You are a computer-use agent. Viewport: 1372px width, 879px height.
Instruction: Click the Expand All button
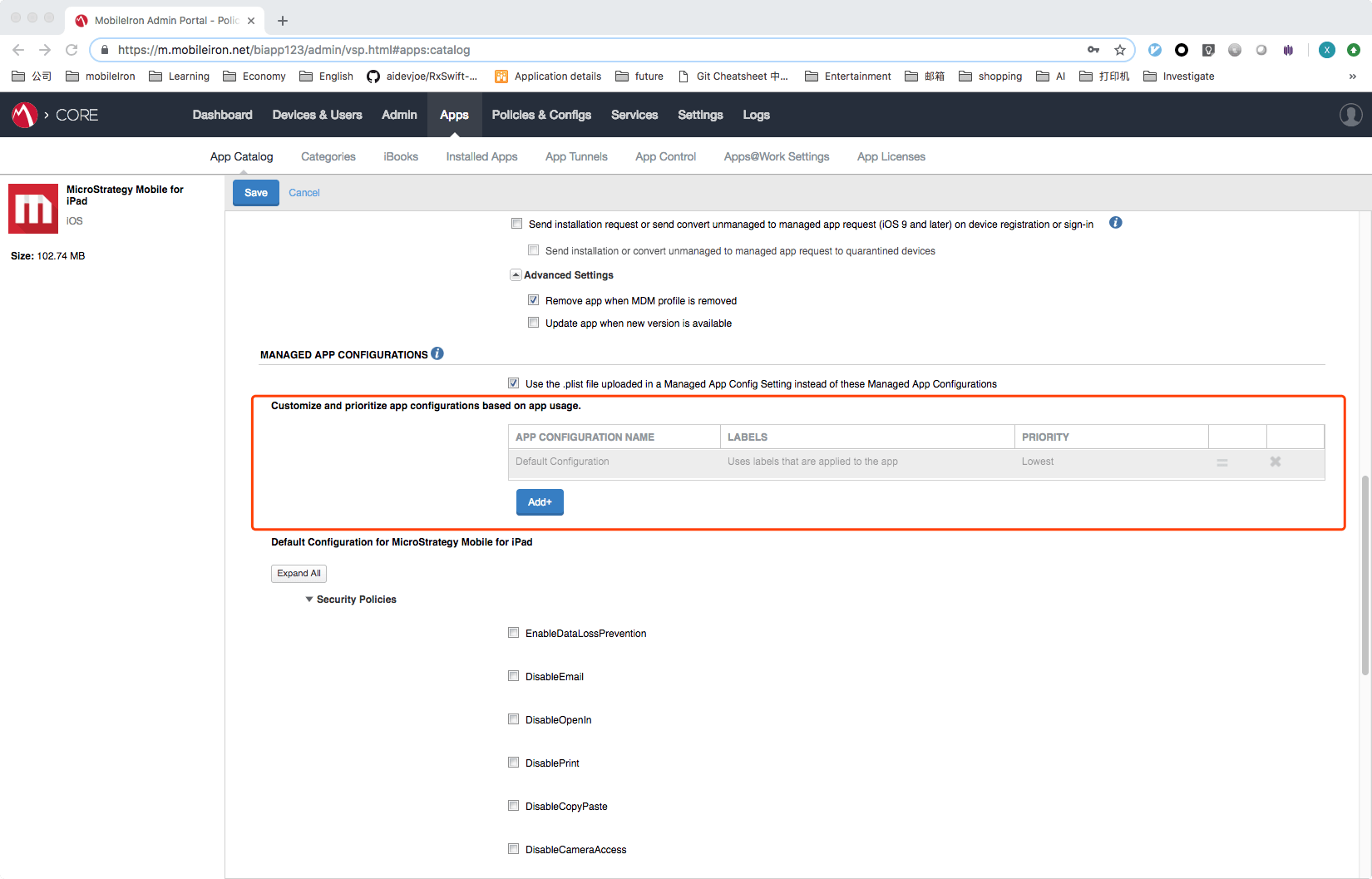299,573
